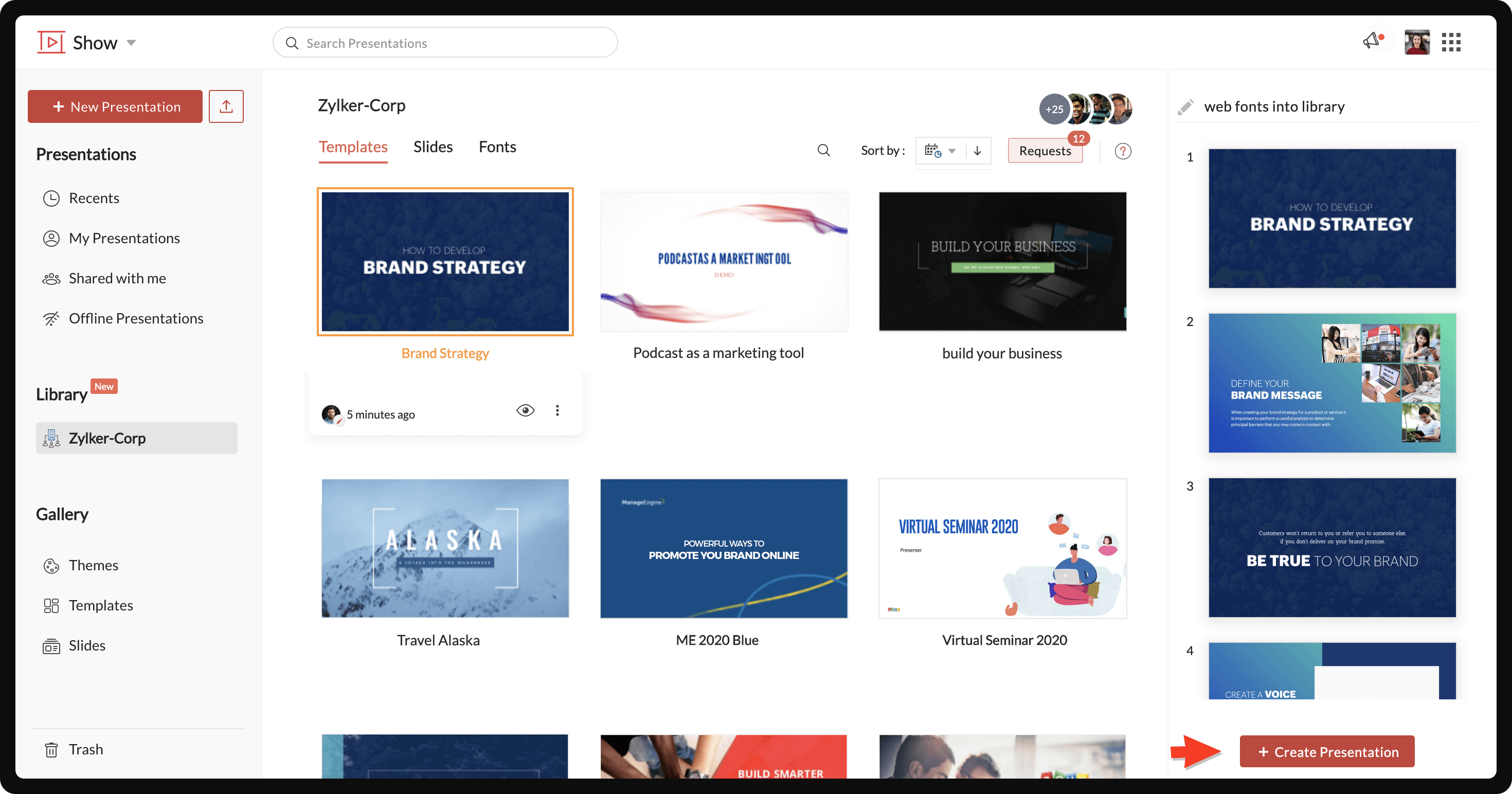Click the Trash bin icon
Screen dimensions: 1512x794
pos(51,749)
